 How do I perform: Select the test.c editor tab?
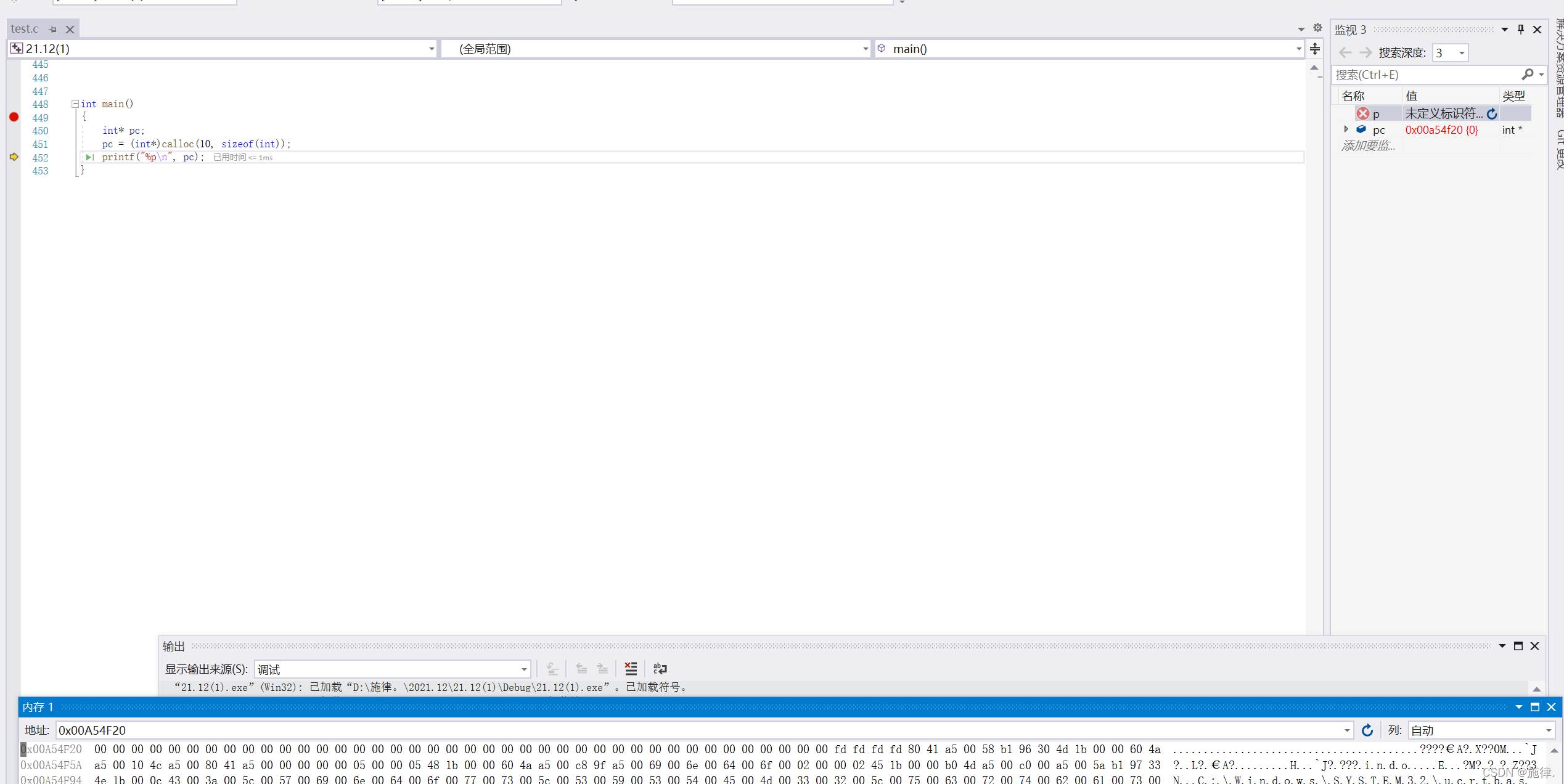pyautogui.click(x=25, y=29)
